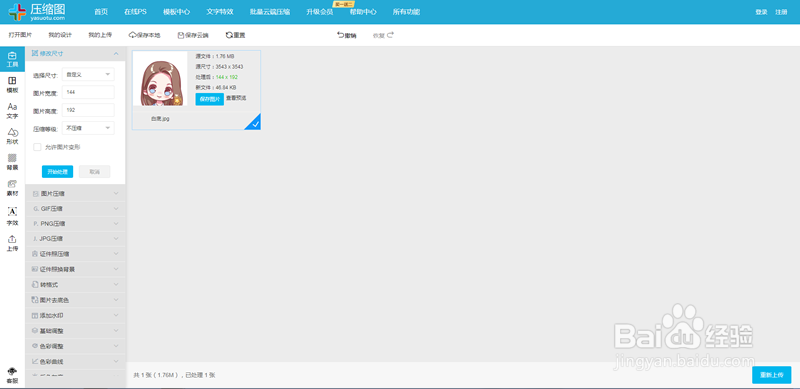Screen dimensions: 800x389
Task: Open 我的上传 in the toolbar
Action: point(100,35)
